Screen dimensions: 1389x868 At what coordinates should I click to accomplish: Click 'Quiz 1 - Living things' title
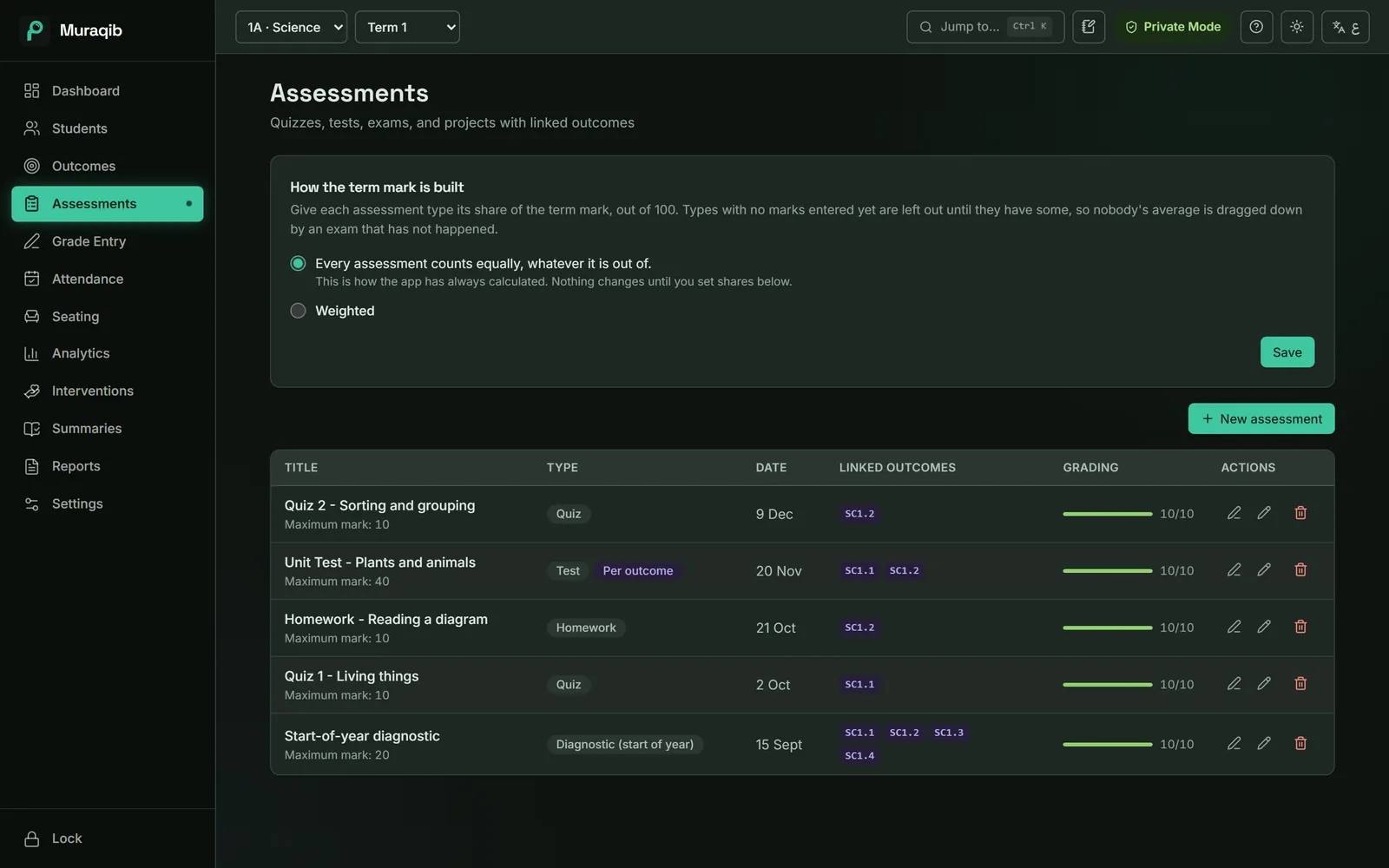click(x=352, y=676)
